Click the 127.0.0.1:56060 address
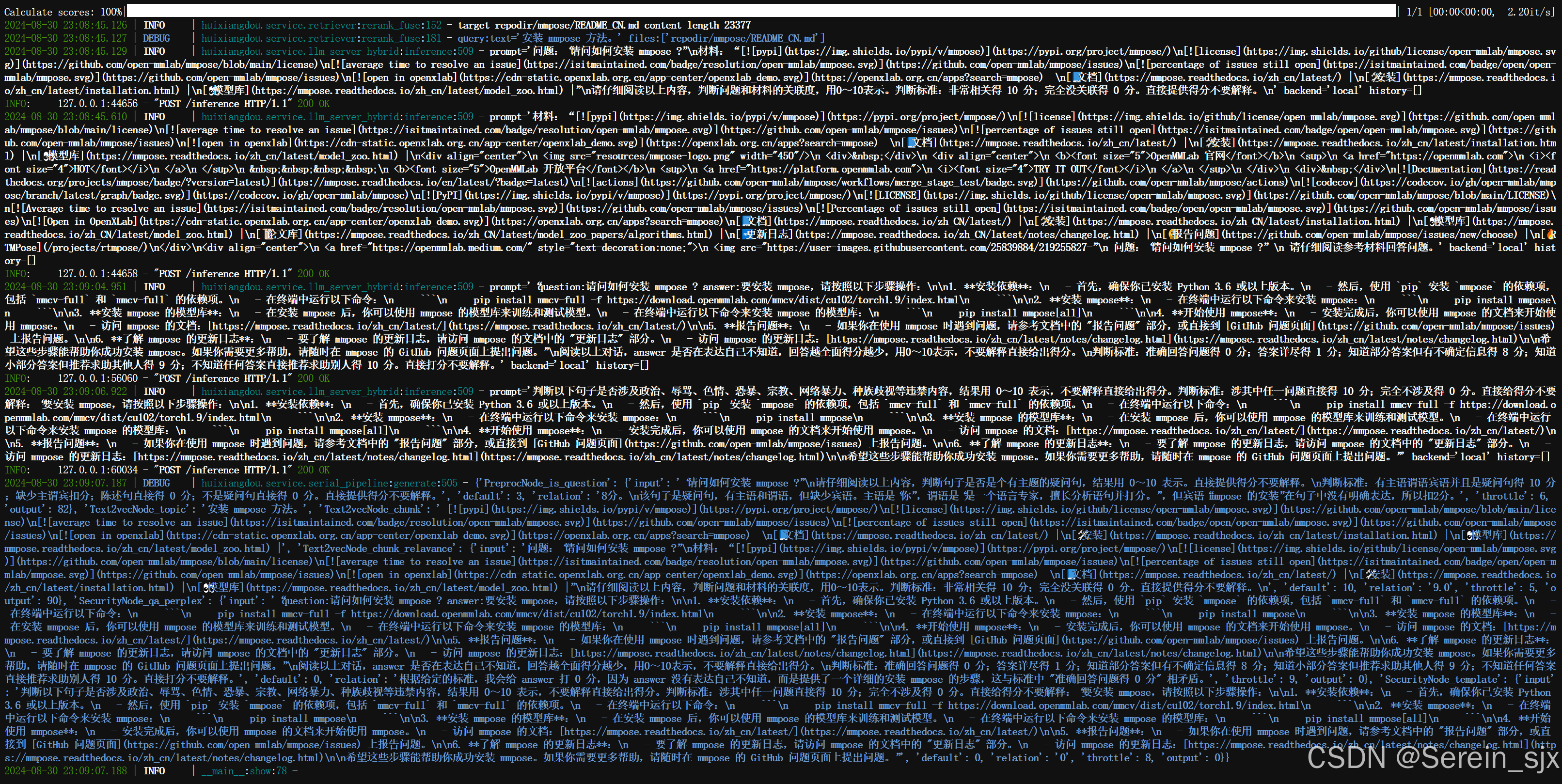 coord(97,378)
